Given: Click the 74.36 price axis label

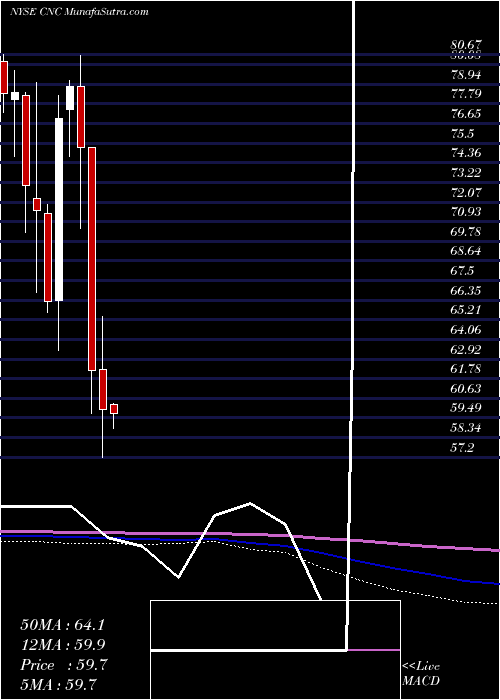Looking at the screenshot, I should (466, 153).
